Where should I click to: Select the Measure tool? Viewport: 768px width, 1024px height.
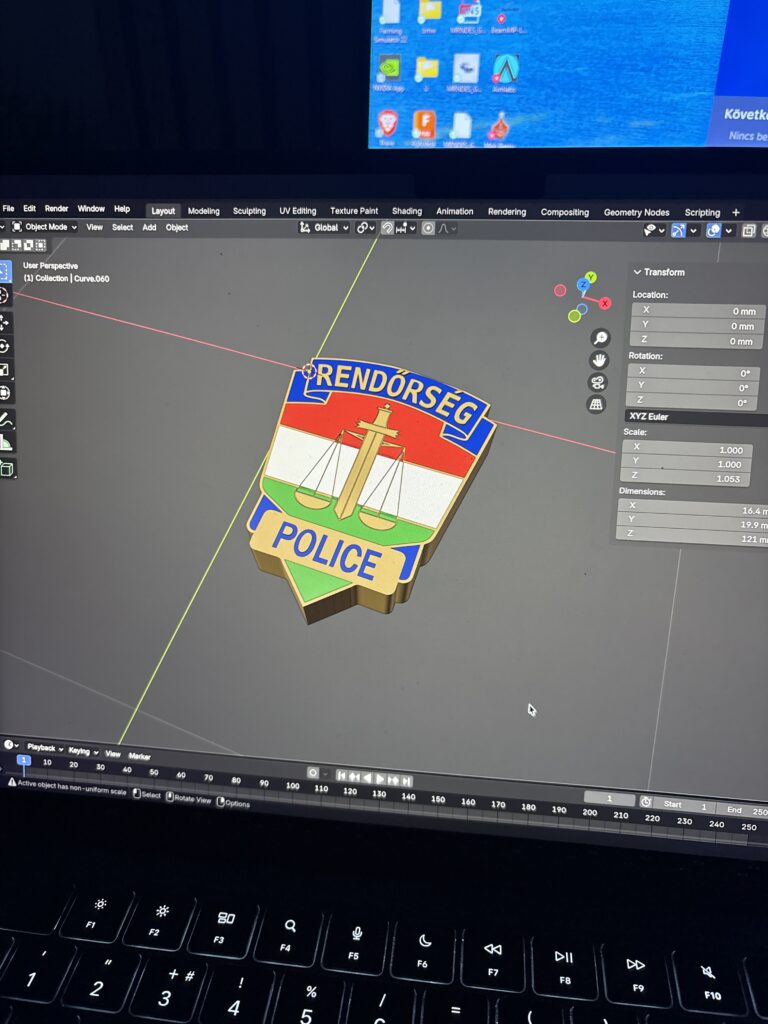(6, 443)
